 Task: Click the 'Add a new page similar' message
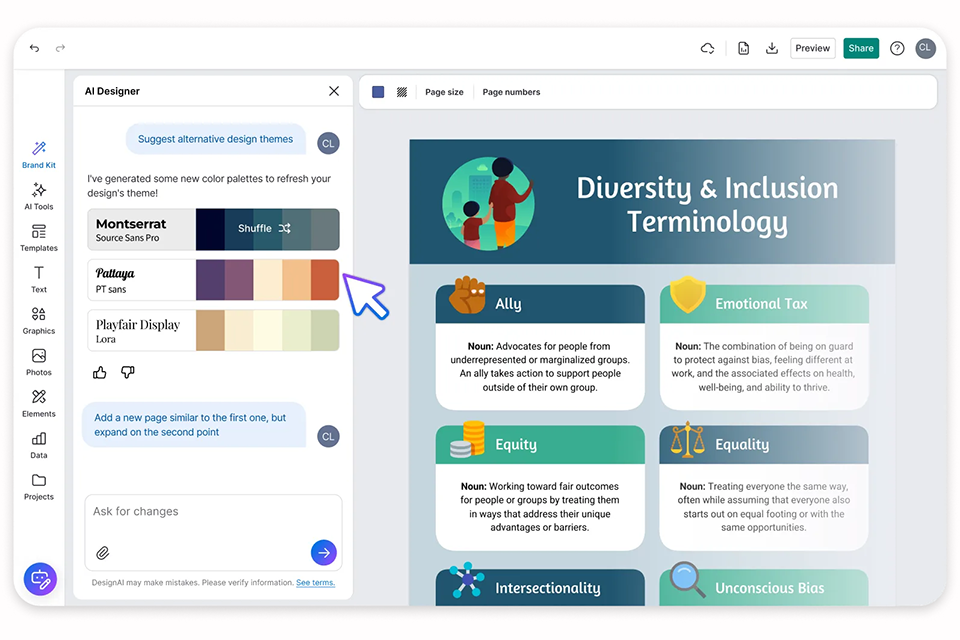coord(193,424)
